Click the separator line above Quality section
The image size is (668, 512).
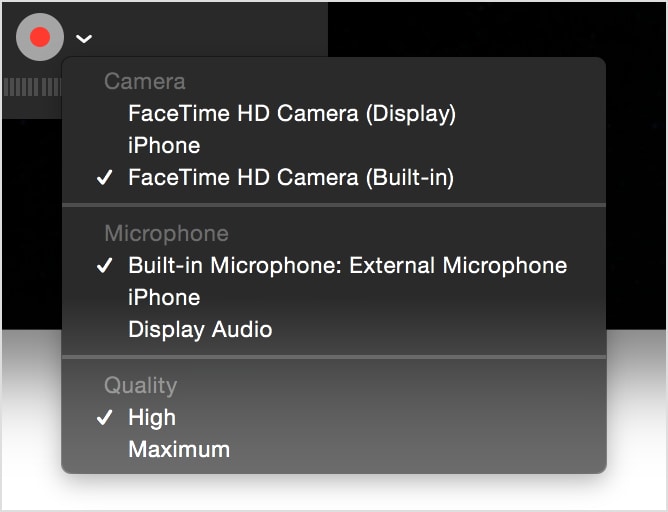coord(334,357)
